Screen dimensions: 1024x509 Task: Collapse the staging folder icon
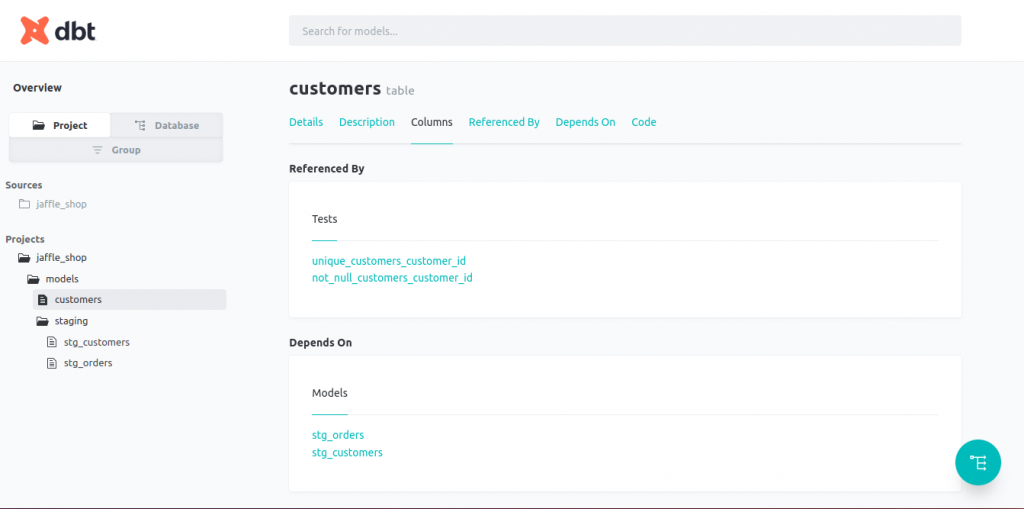(42, 321)
